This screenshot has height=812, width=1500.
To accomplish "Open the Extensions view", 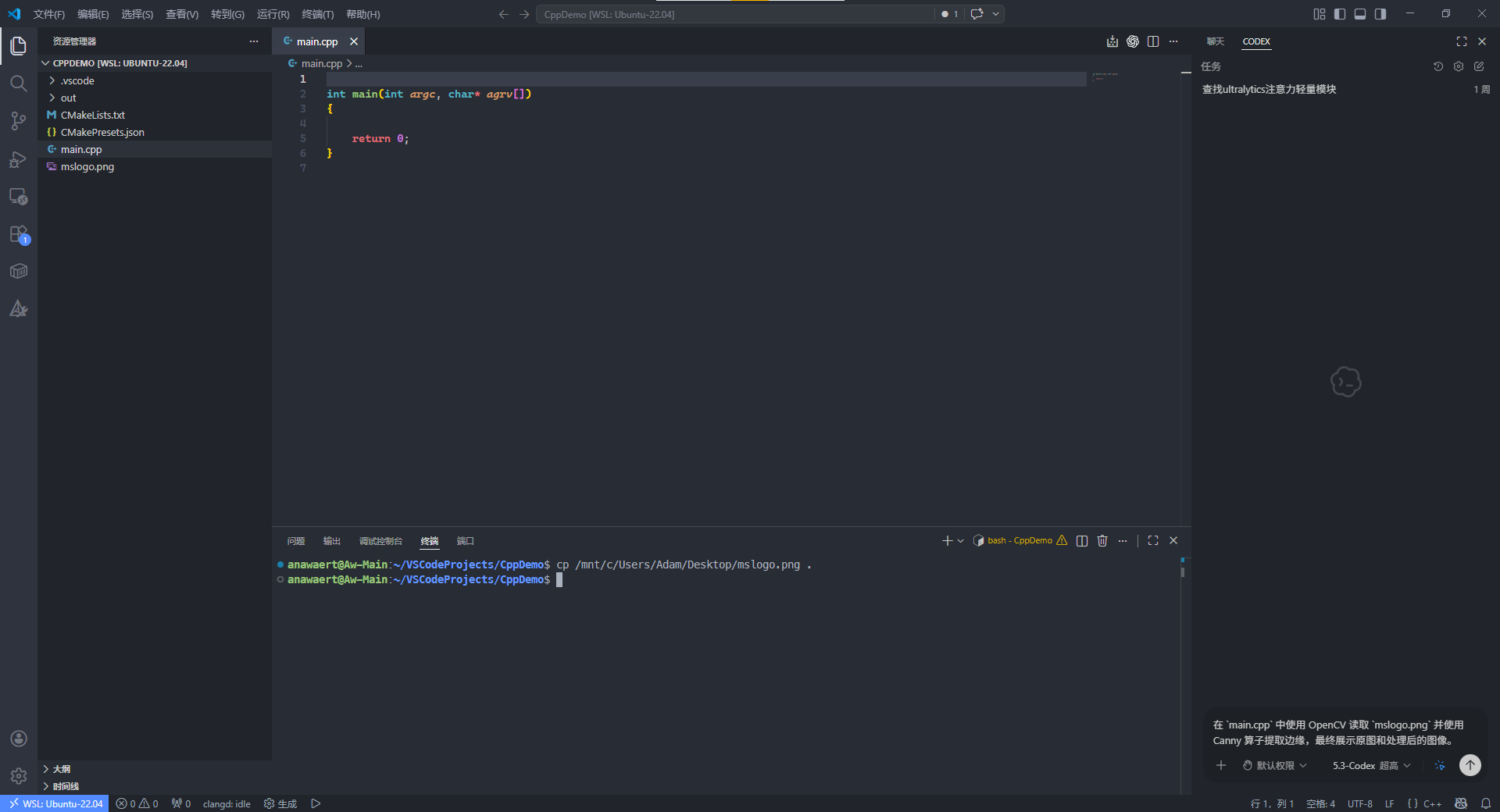I will (19, 234).
